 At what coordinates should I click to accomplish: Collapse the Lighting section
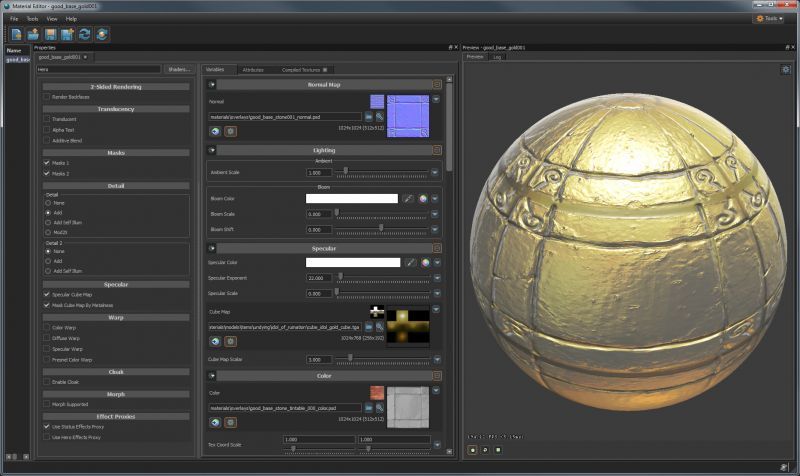point(212,150)
